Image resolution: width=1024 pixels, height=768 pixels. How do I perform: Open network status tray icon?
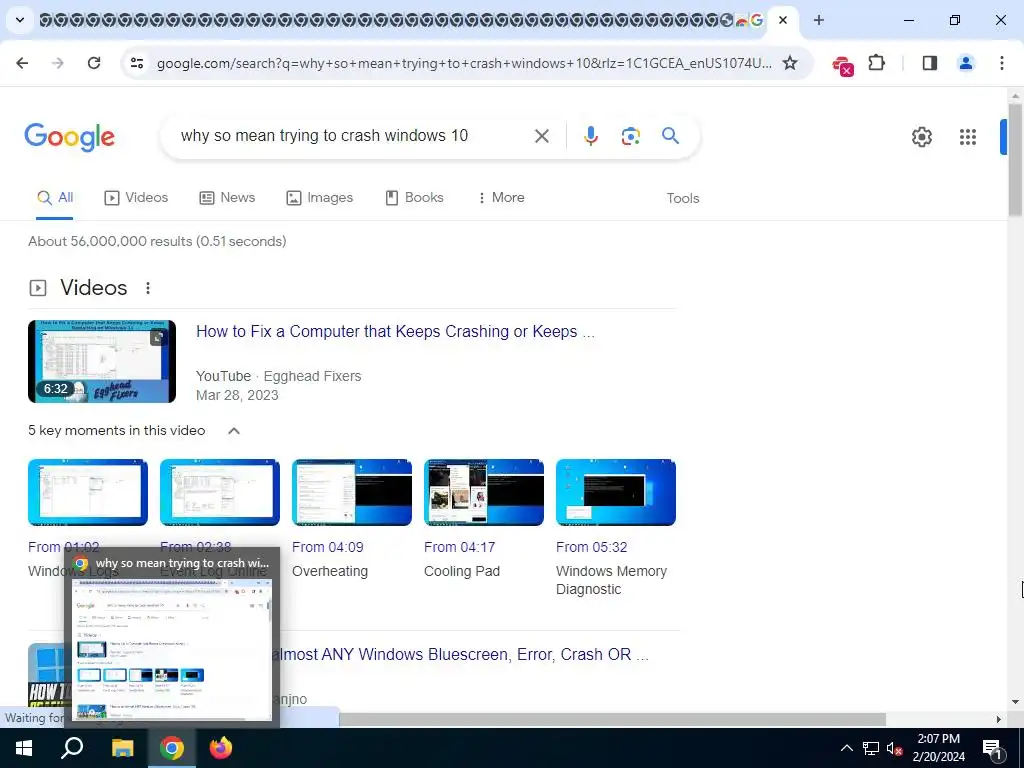point(871,748)
